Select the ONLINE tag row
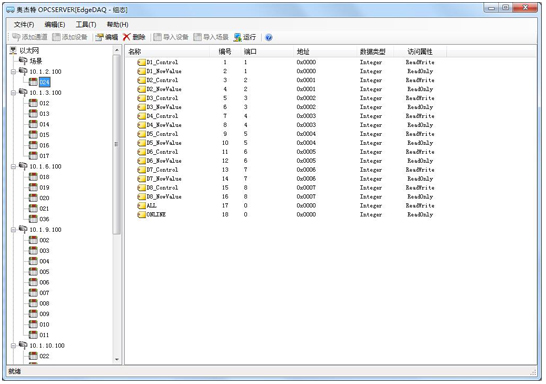Screen dimensions: 546x384 click(286, 215)
